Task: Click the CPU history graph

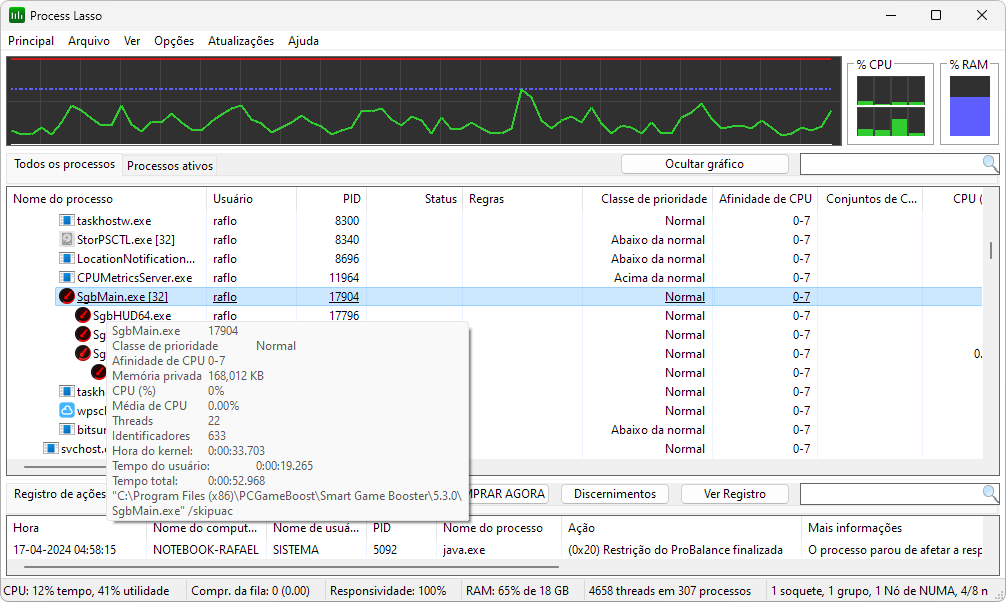Action: [x=423, y=101]
